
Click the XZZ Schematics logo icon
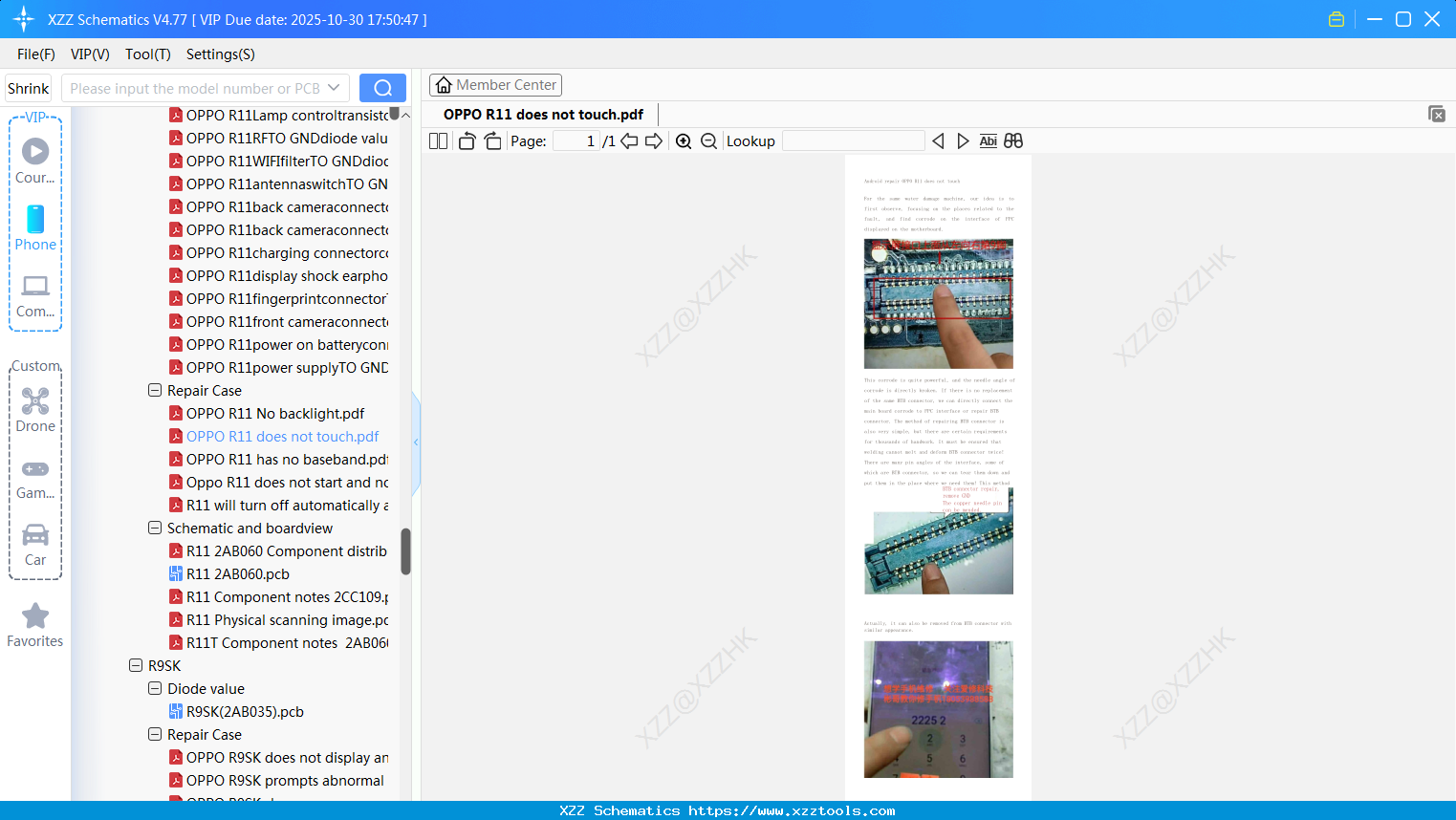[24, 19]
